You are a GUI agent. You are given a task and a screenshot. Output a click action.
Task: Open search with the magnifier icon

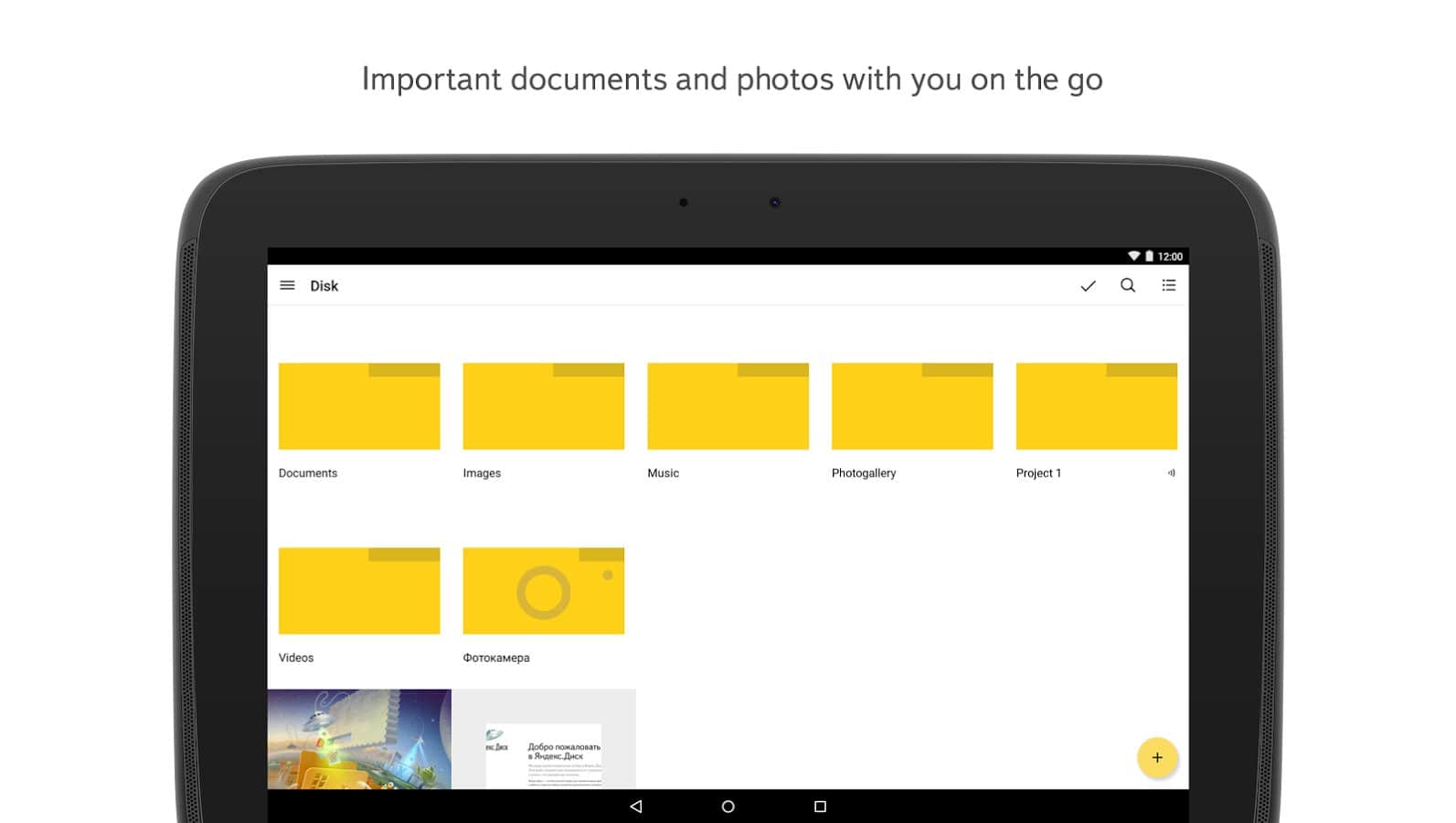pyautogui.click(x=1128, y=285)
